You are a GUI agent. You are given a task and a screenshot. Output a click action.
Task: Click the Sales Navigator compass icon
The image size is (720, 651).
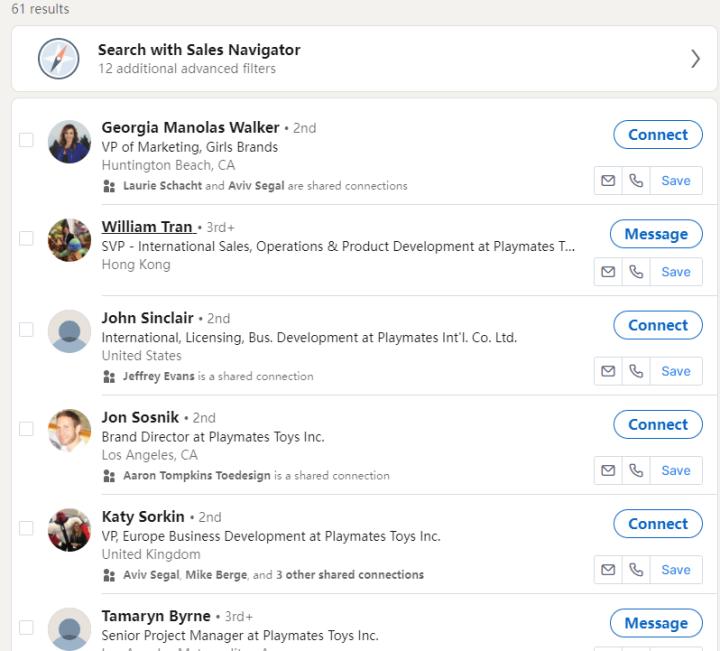[58, 58]
